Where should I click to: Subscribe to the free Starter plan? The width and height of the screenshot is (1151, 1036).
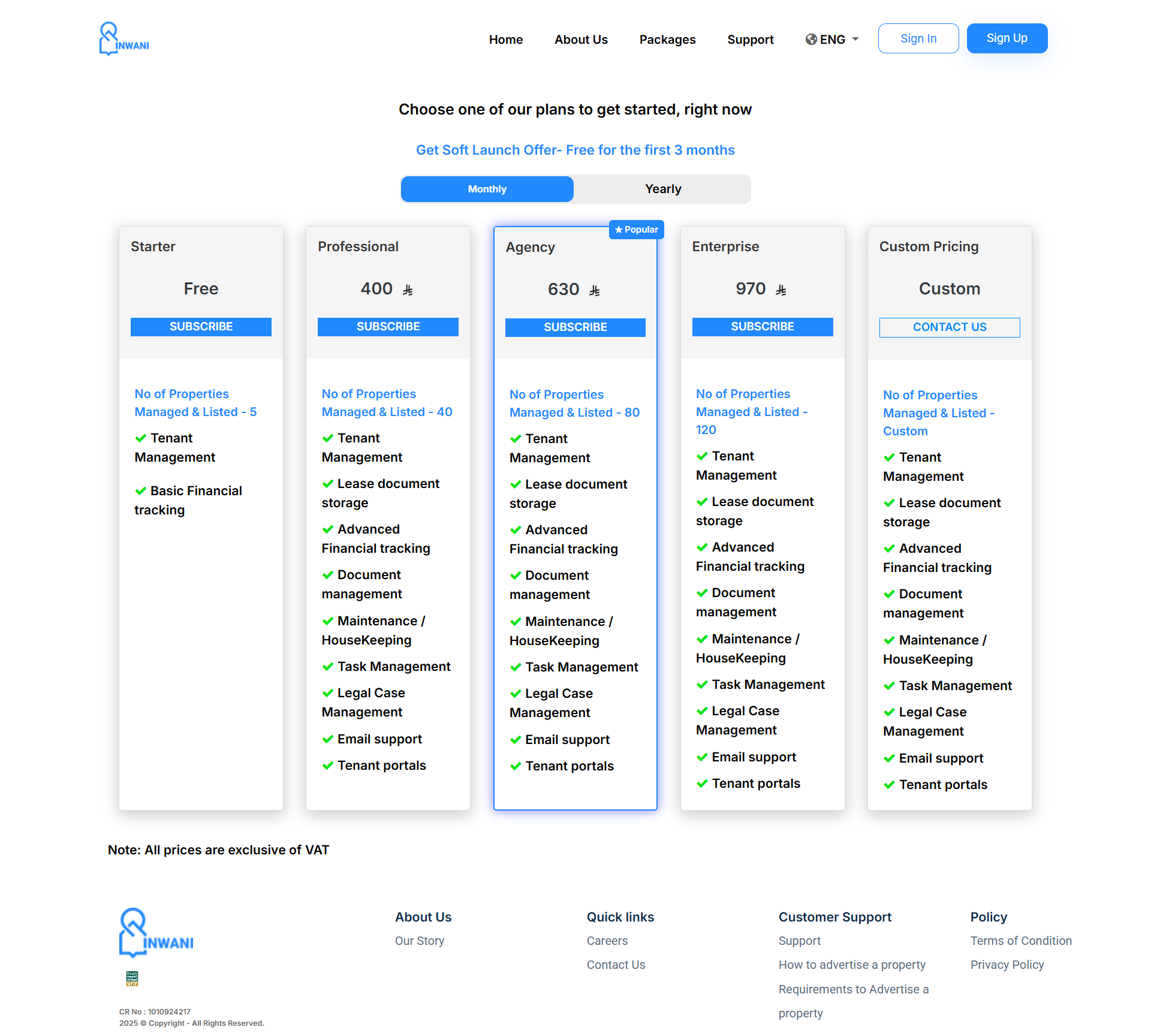point(201,327)
